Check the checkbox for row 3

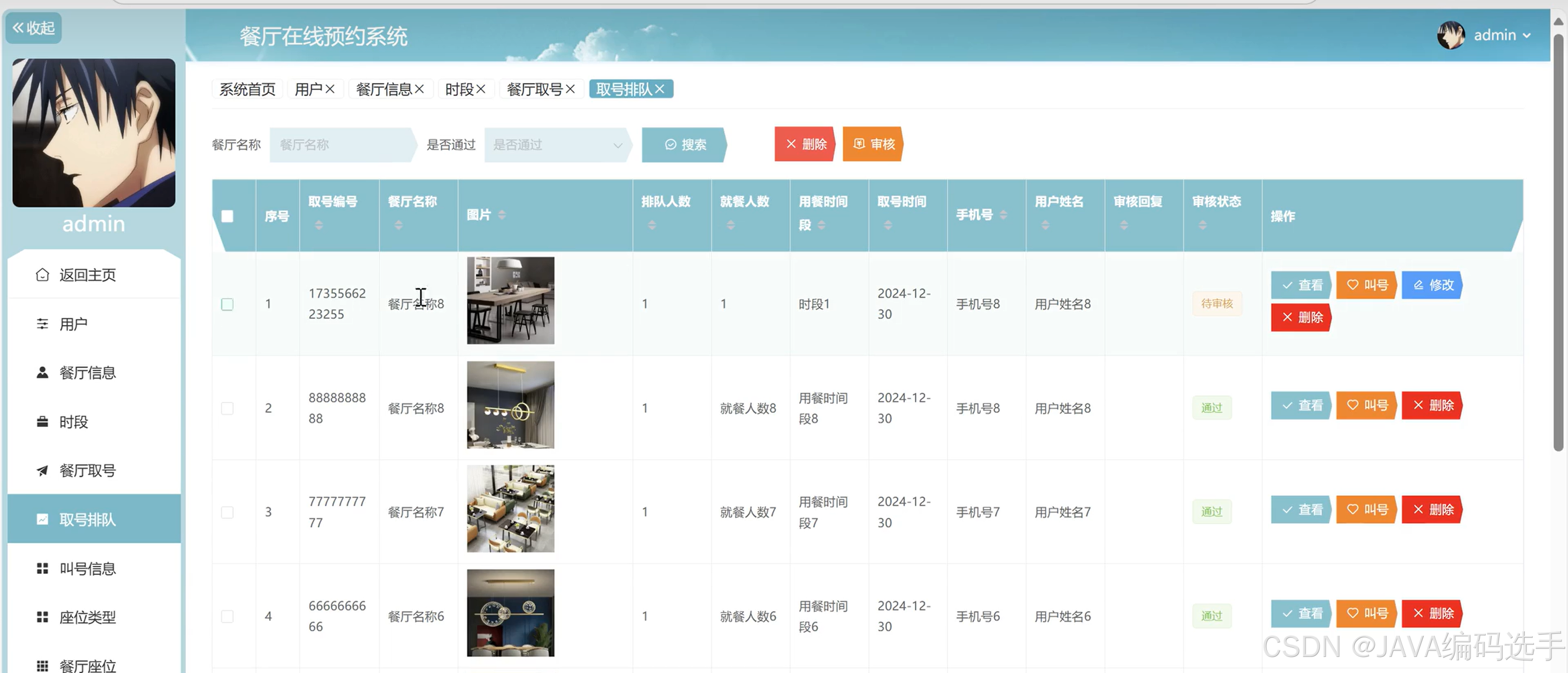[x=227, y=513]
